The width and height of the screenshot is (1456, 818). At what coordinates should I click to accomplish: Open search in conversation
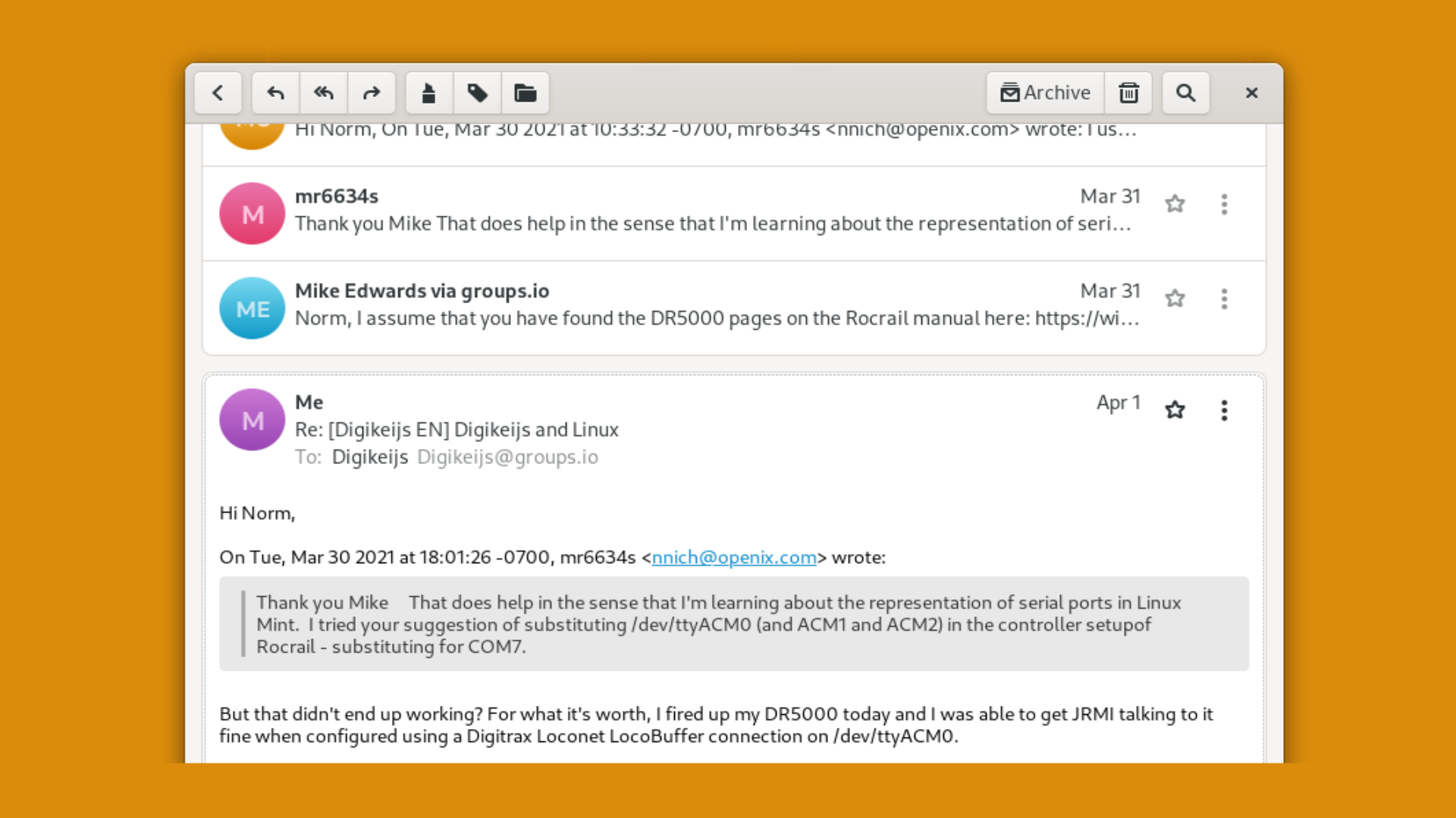click(x=1186, y=92)
